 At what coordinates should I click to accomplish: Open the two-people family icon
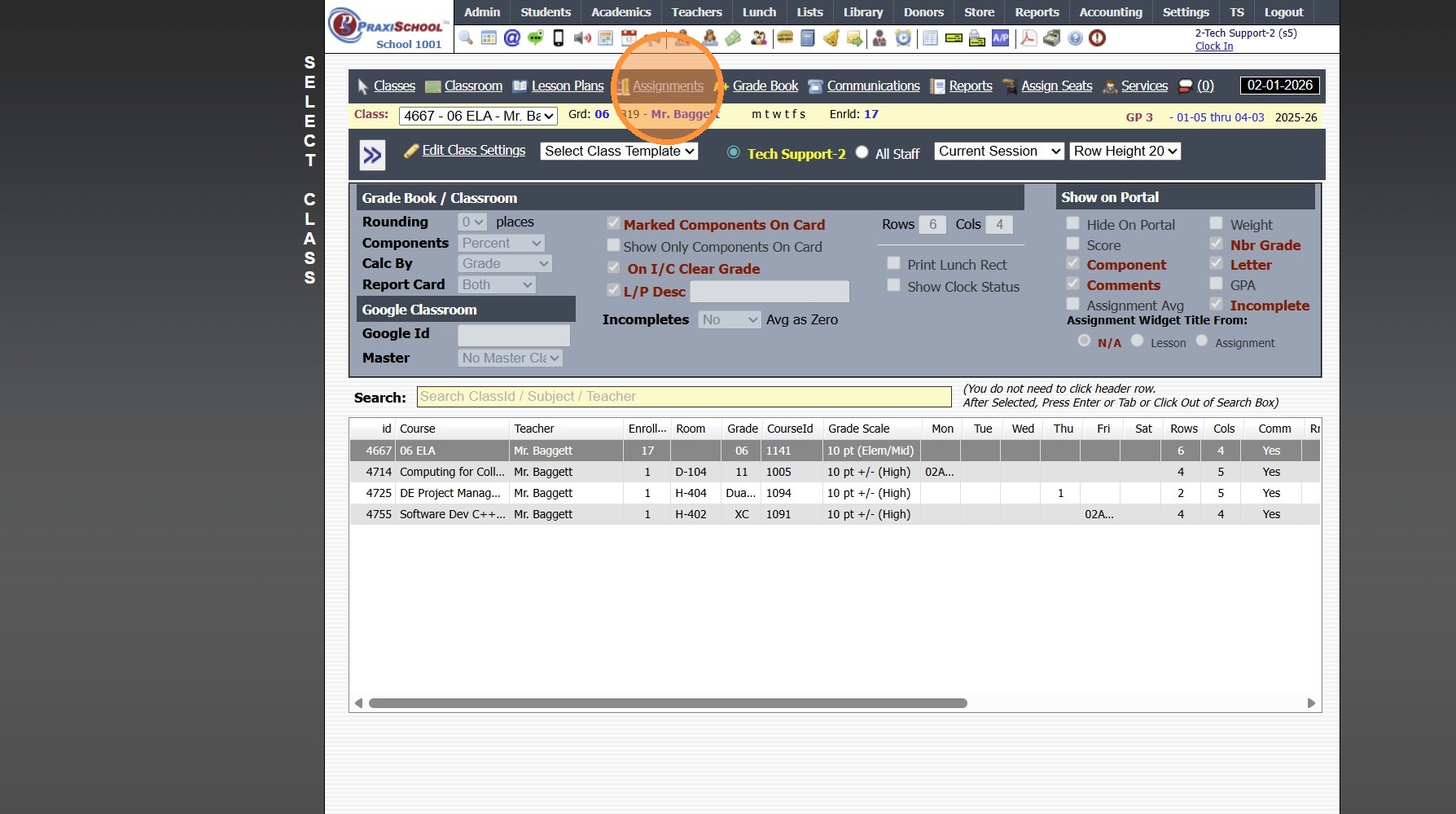coord(759,38)
